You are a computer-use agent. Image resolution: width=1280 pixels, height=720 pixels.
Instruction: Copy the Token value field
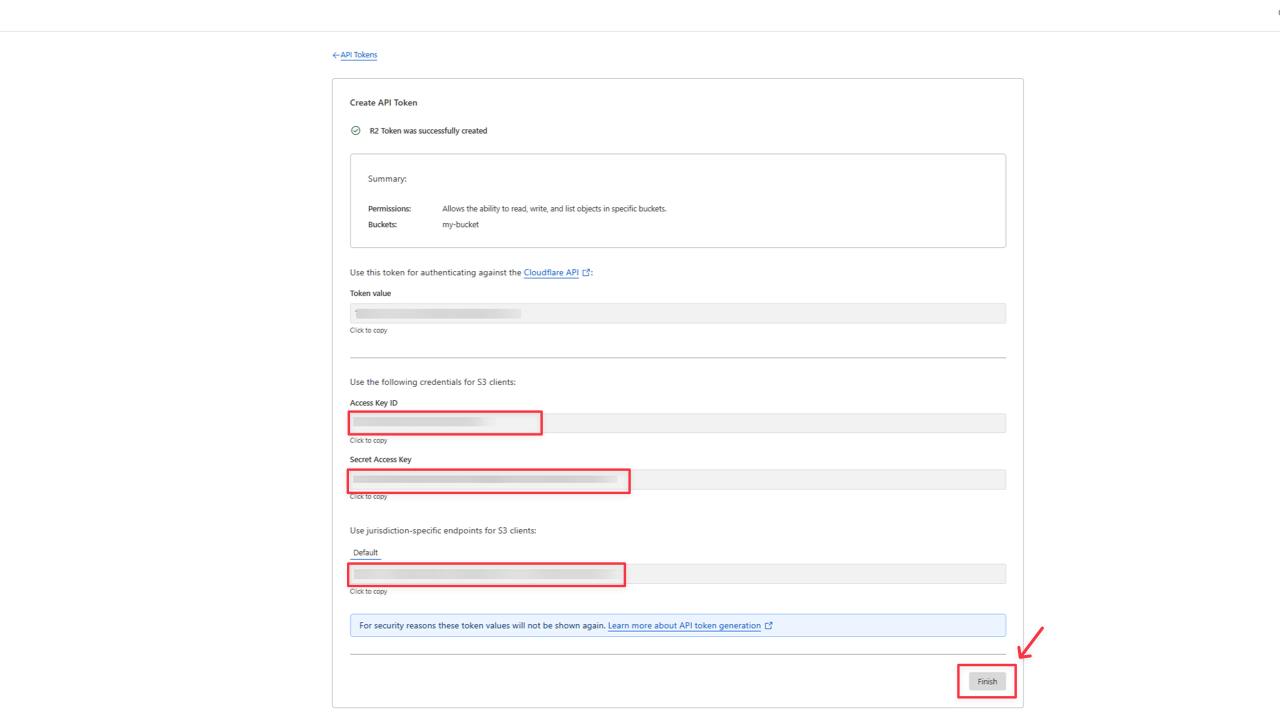pos(677,313)
